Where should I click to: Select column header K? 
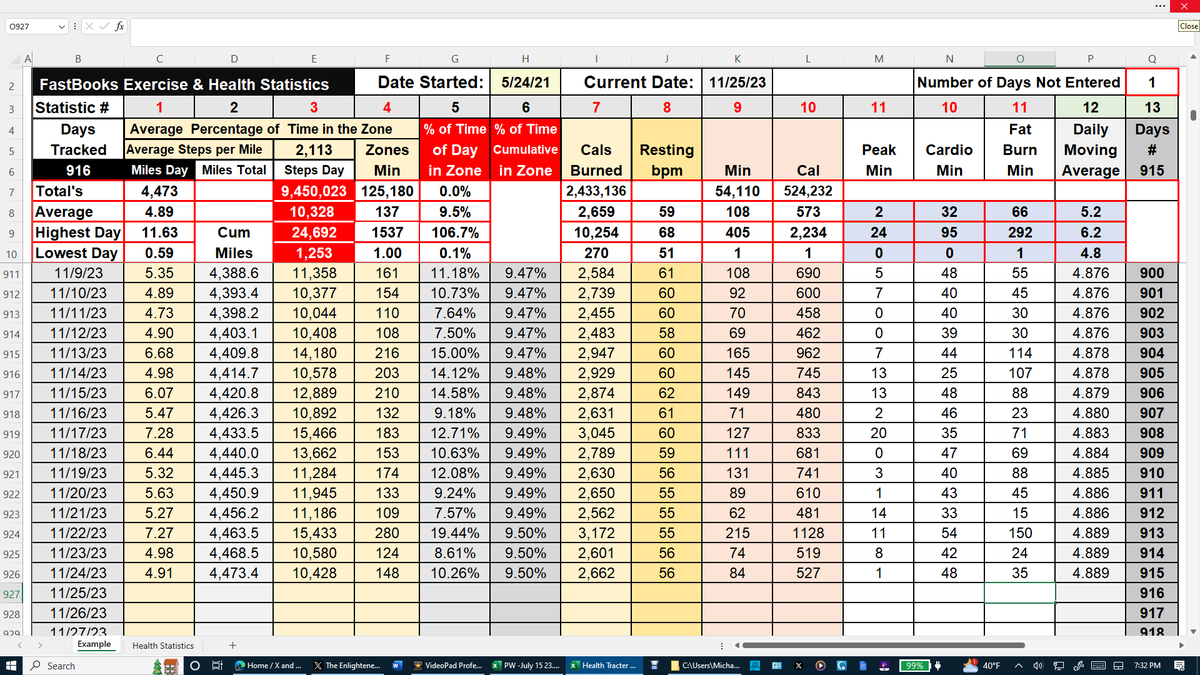(738, 59)
